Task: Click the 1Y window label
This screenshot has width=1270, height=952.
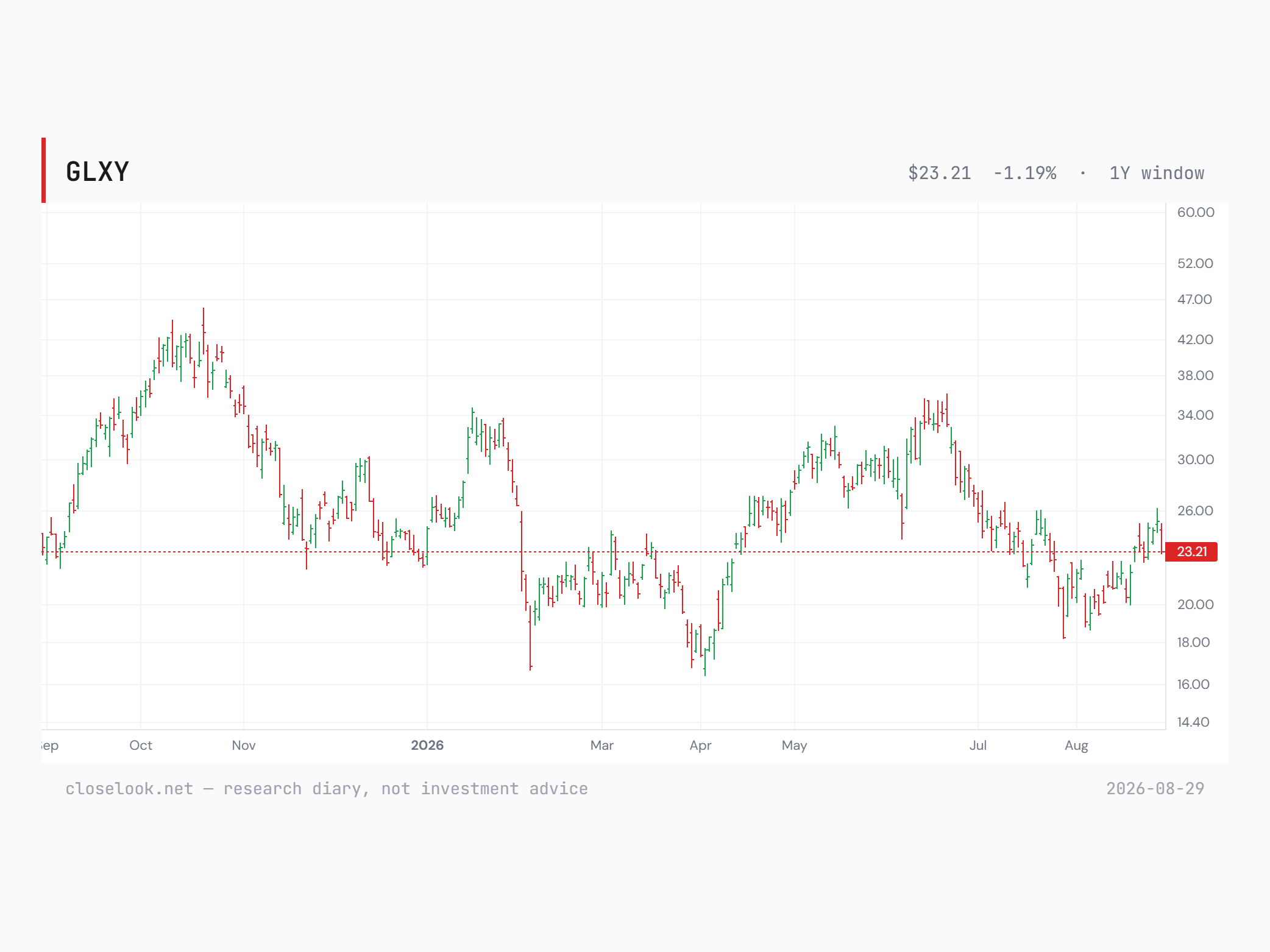Action: (1157, 173)
